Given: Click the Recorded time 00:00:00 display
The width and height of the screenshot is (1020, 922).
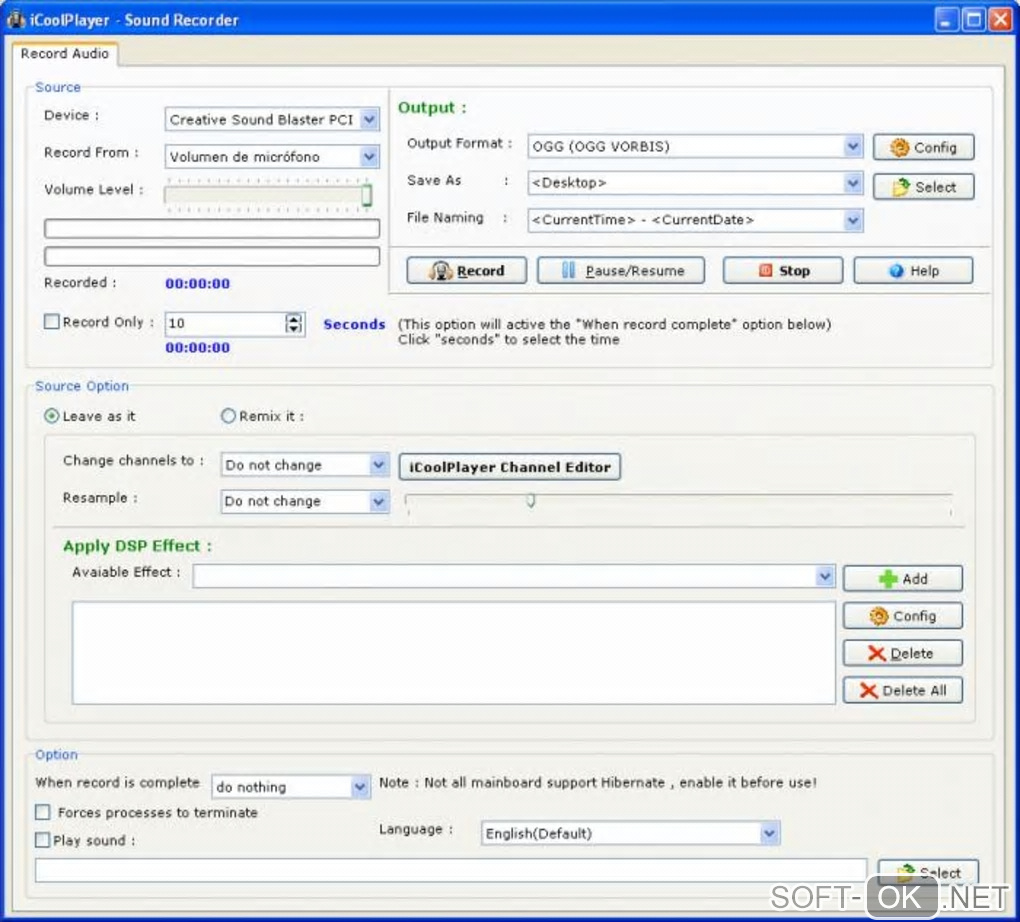Looking at the screenshot, I should (x=198, y=284).
